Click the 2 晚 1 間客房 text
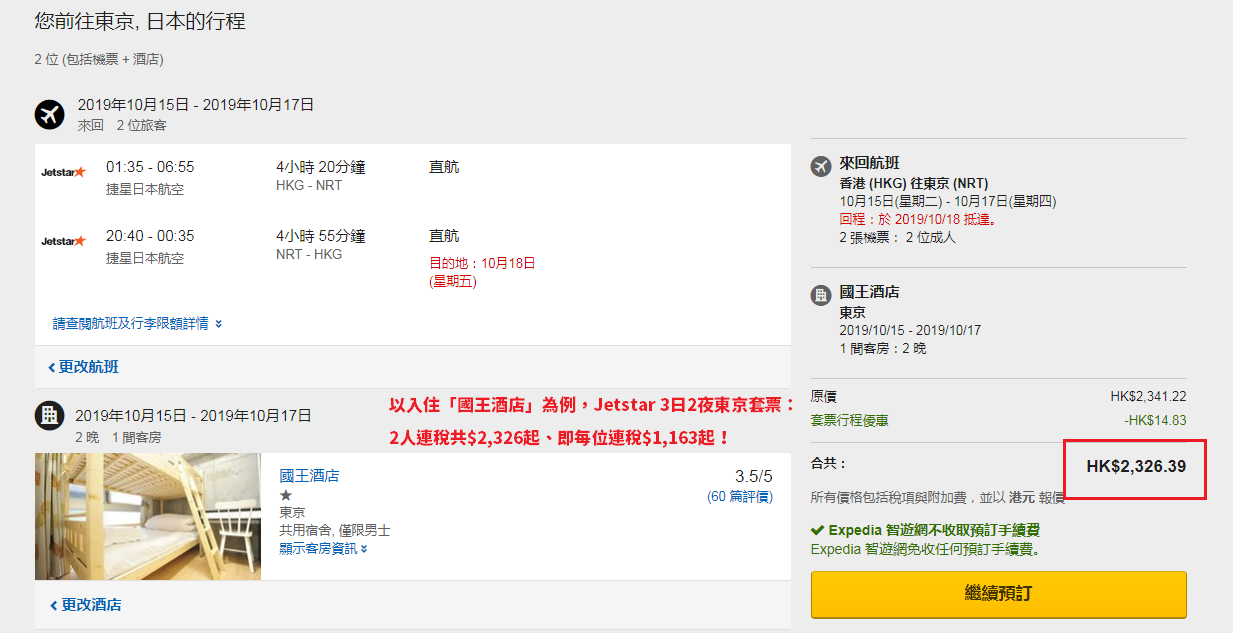The image size is (1233, 633). (118, 437)
